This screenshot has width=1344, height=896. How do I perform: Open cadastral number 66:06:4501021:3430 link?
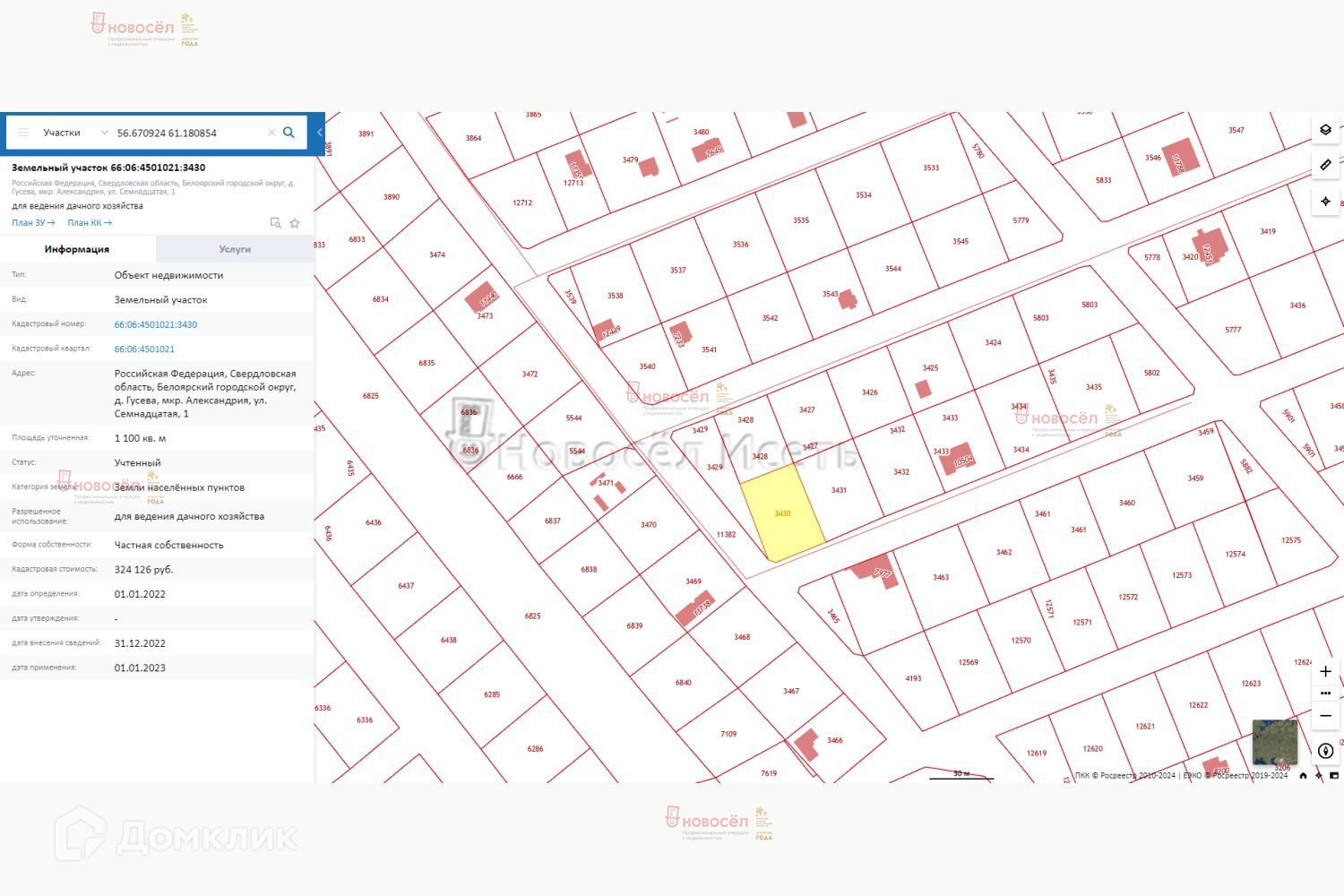coord(156,324)
